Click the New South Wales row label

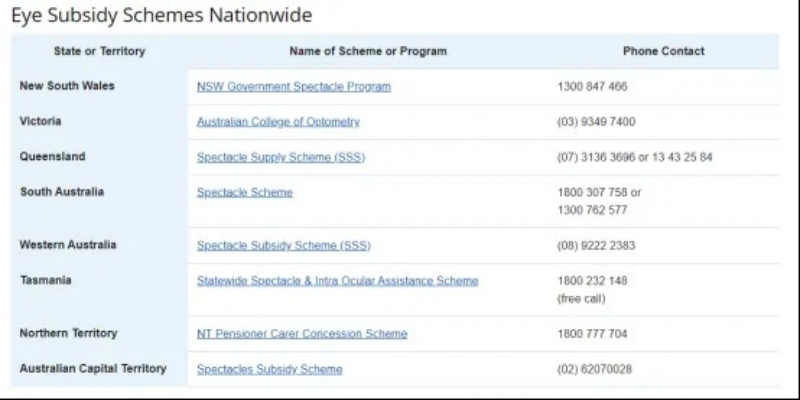[67, 86]
